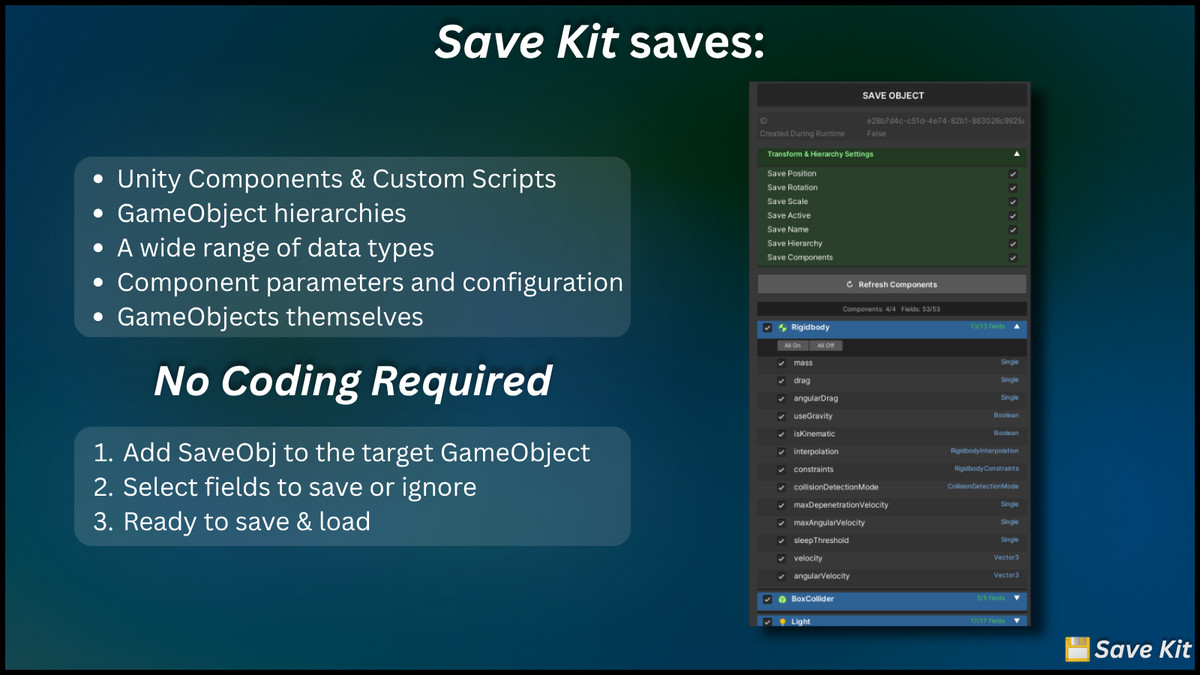
Task: Click 'Ready to save & load' step
Action: [246, 521]
